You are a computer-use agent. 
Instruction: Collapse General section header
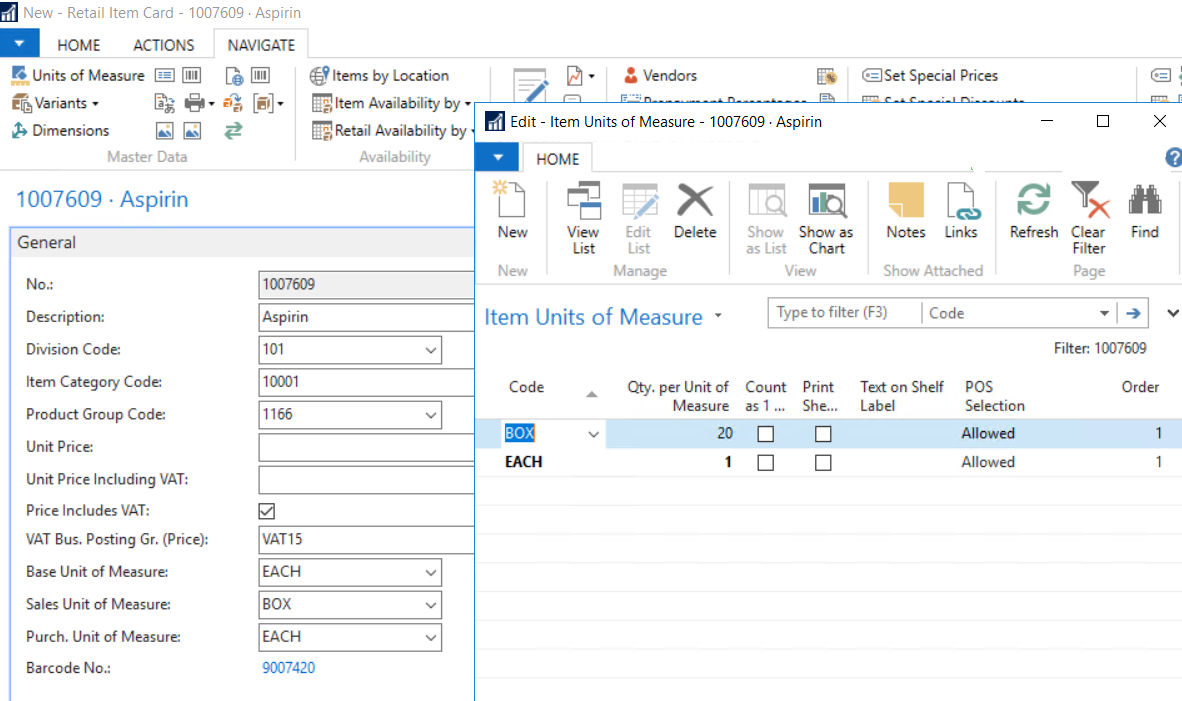tap(242, 243)
